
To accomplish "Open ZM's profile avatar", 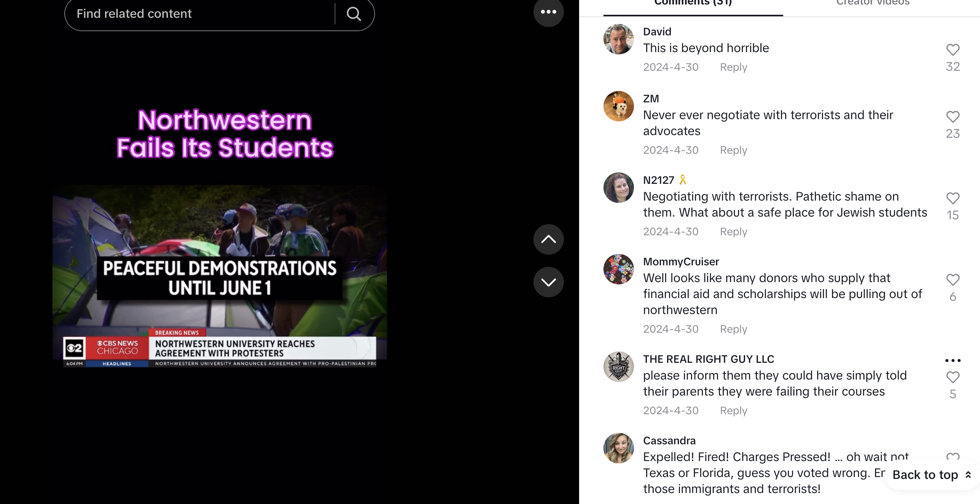I will point(619,107).
